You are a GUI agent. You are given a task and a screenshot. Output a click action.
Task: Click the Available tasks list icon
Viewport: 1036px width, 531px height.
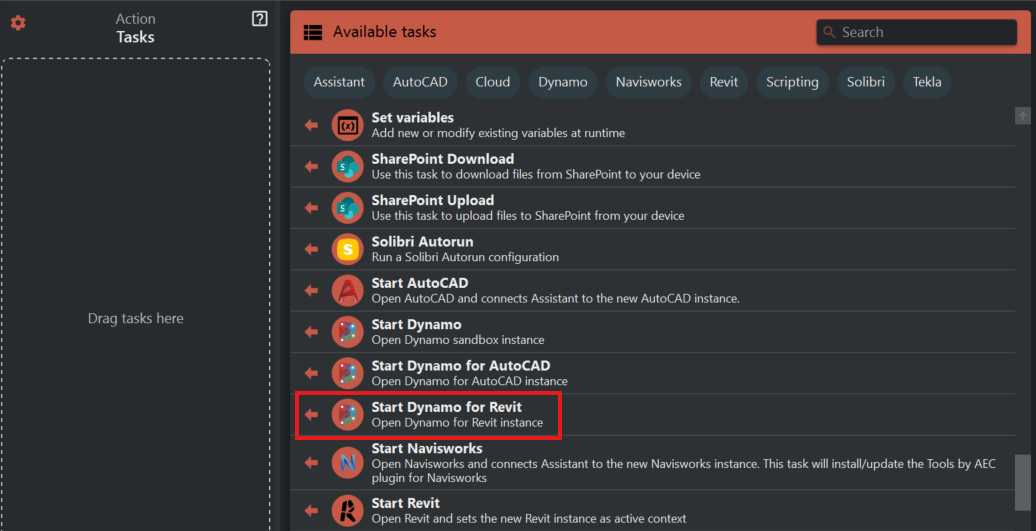313,32
